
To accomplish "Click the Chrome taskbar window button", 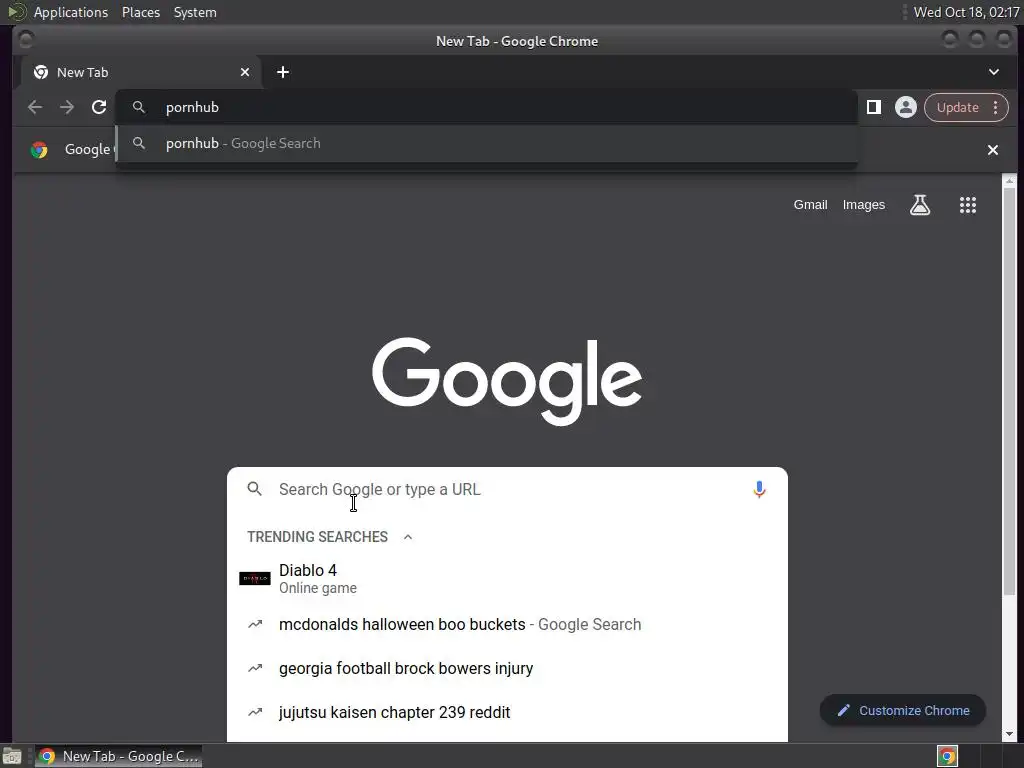I will (118, 756).
